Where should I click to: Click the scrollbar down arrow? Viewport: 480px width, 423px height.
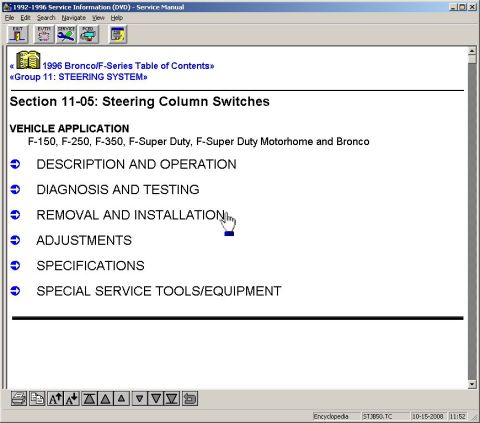coord(472,384)
